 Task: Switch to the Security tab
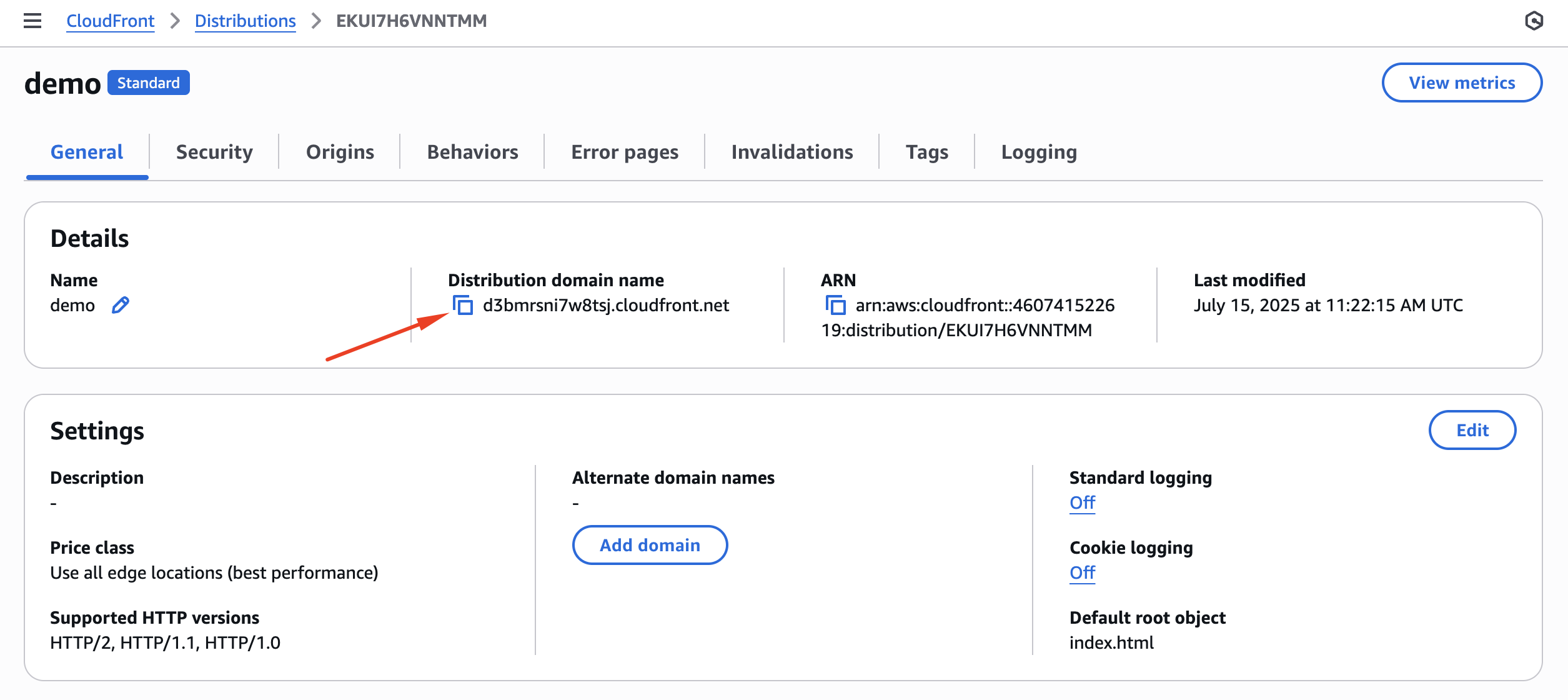[214, 152]
